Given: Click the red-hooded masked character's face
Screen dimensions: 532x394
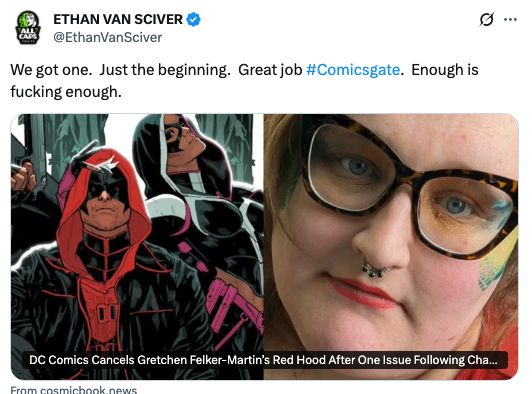Looking at the screenshot, I should (103, 201).
